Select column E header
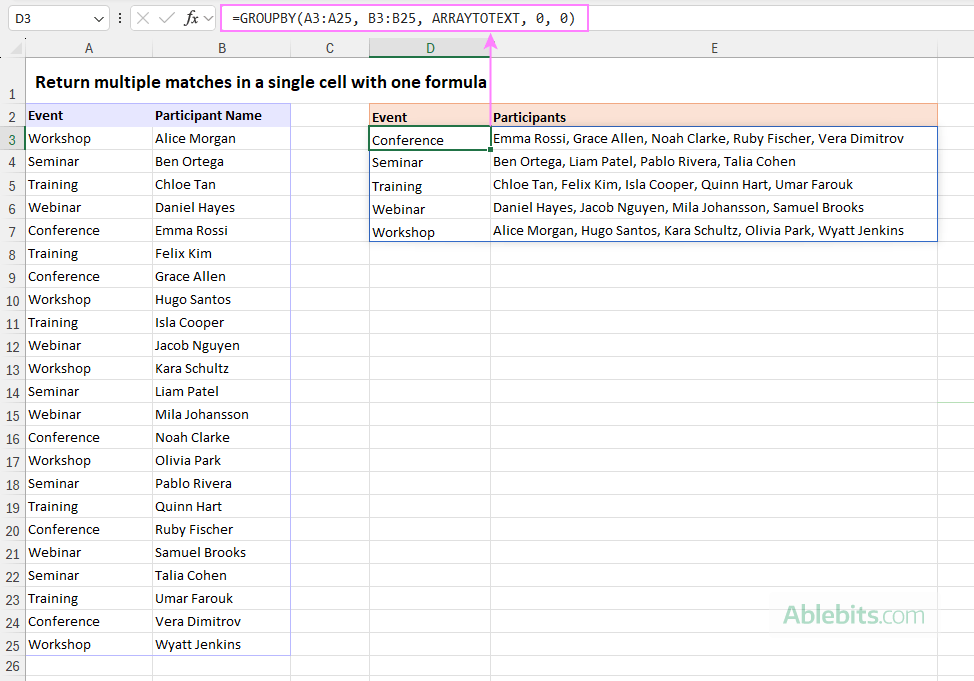Screen dimensions: 974x681 [714, 47]
